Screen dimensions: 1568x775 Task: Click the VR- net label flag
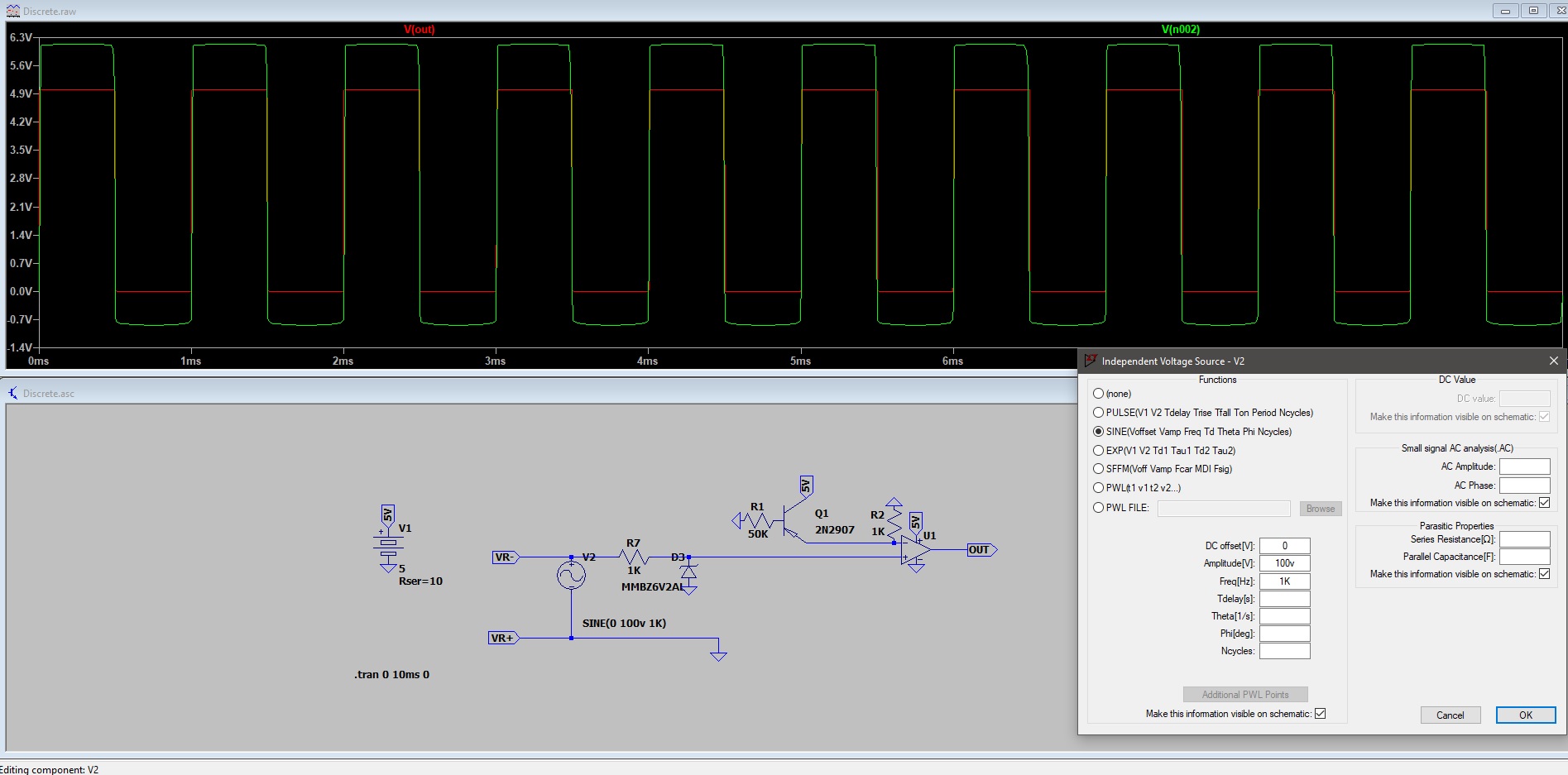[505, 557]
